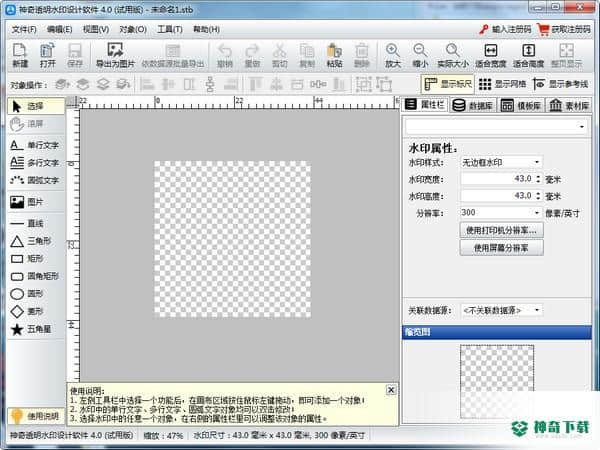Expand the empty object selector dropdown in properties panel

pyautogui.click(x=496, y=126)
